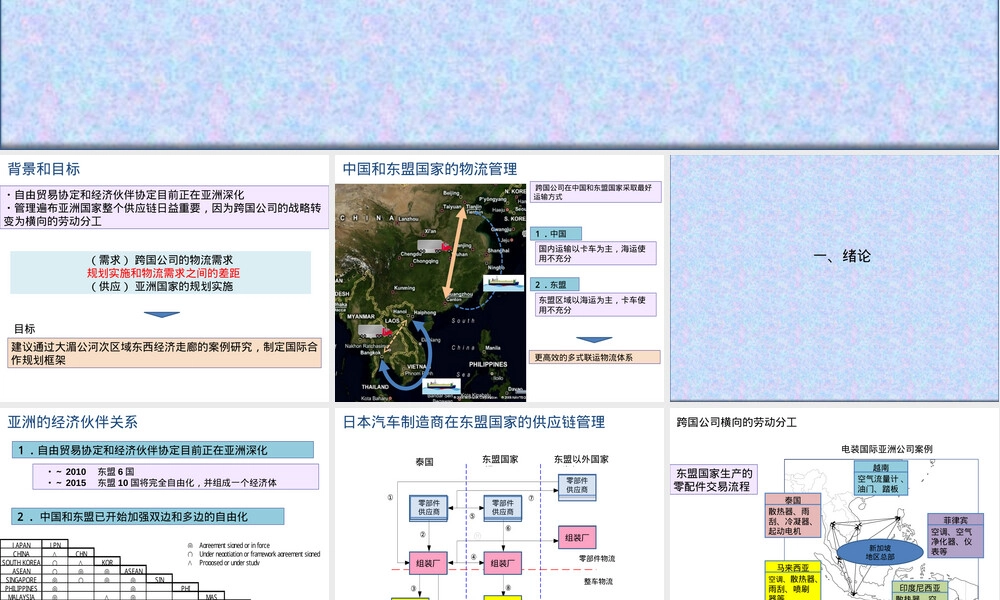
Task: Click the title 跨国公司横向的劳动分工
Action: tap(737, 422)
